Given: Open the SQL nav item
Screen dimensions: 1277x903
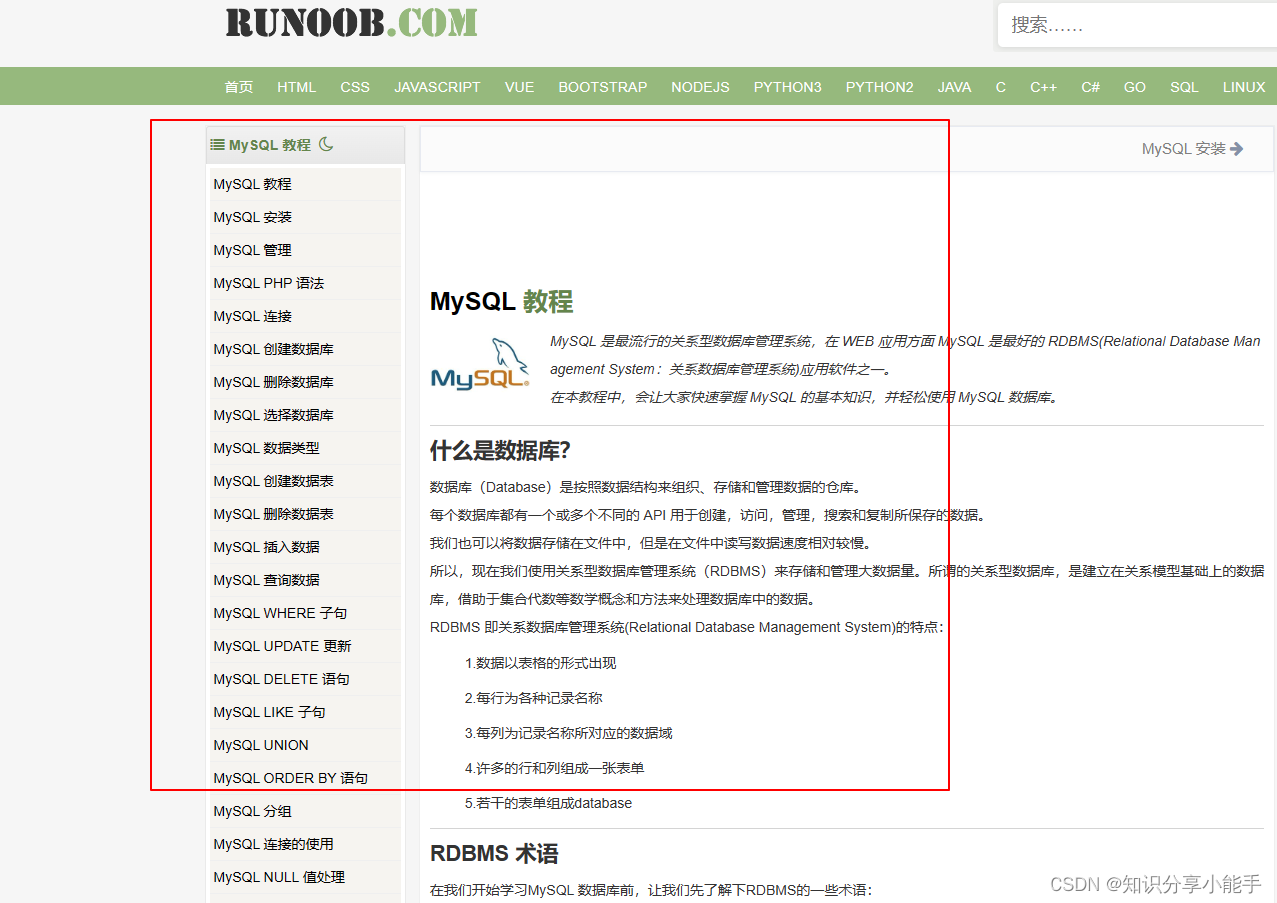Looking at the screenshot, I should (x=1184, y=87).
